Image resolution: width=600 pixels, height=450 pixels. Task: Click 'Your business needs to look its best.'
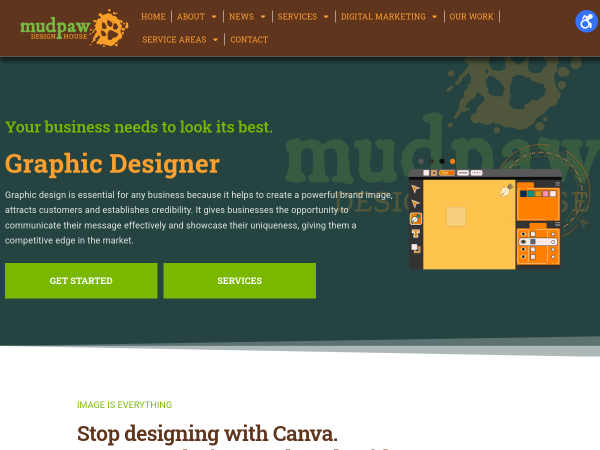coord(139,127)
